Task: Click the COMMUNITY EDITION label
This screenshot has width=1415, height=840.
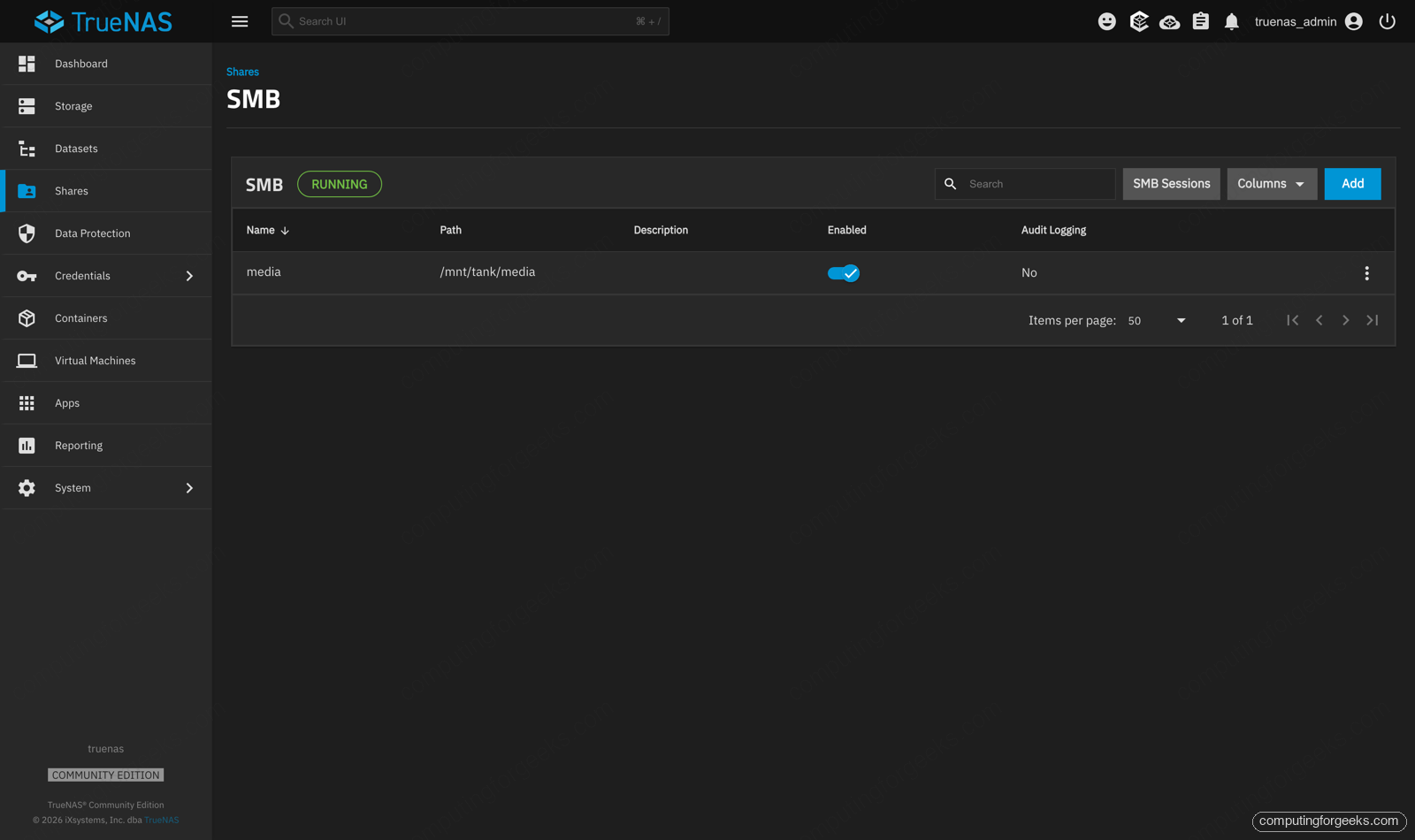Action: (x=106, y=775)
